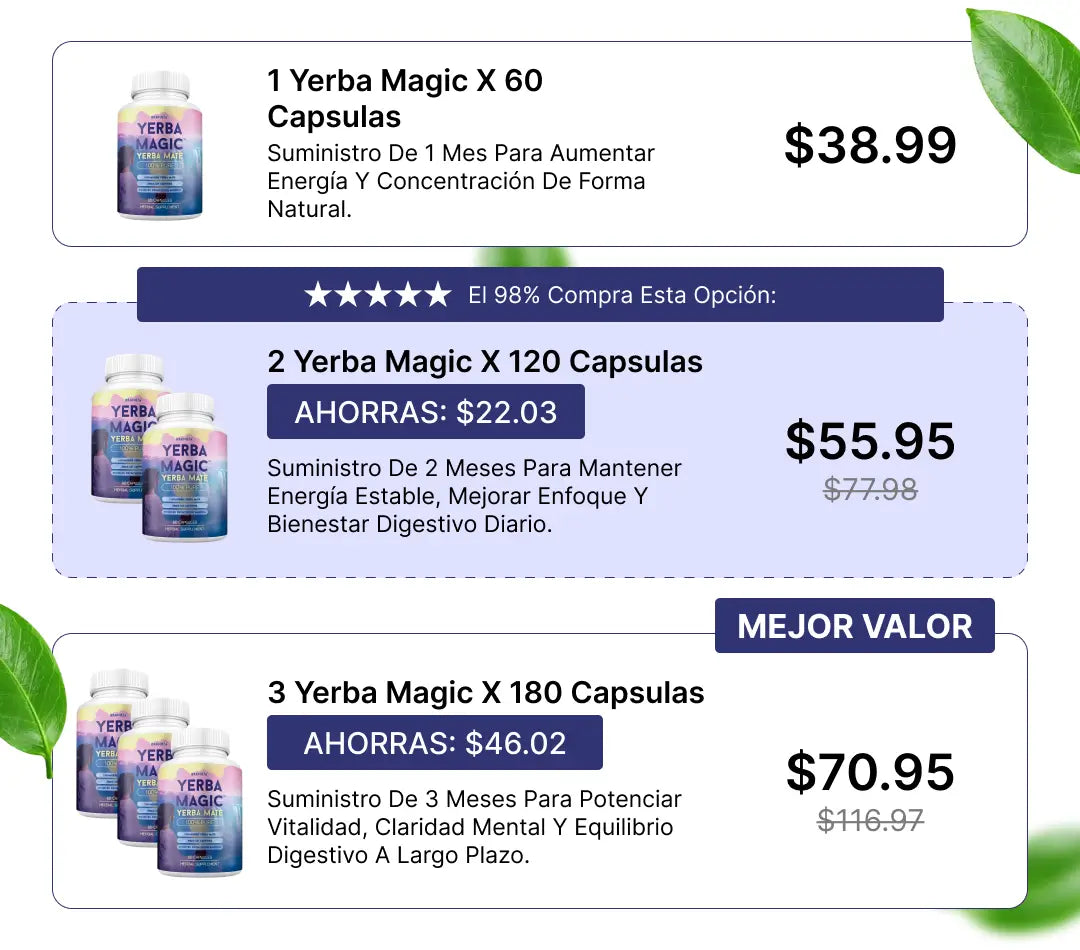Click the five-star rating icons
This screenshot has width=1080, height=950.
pos(378,294)
